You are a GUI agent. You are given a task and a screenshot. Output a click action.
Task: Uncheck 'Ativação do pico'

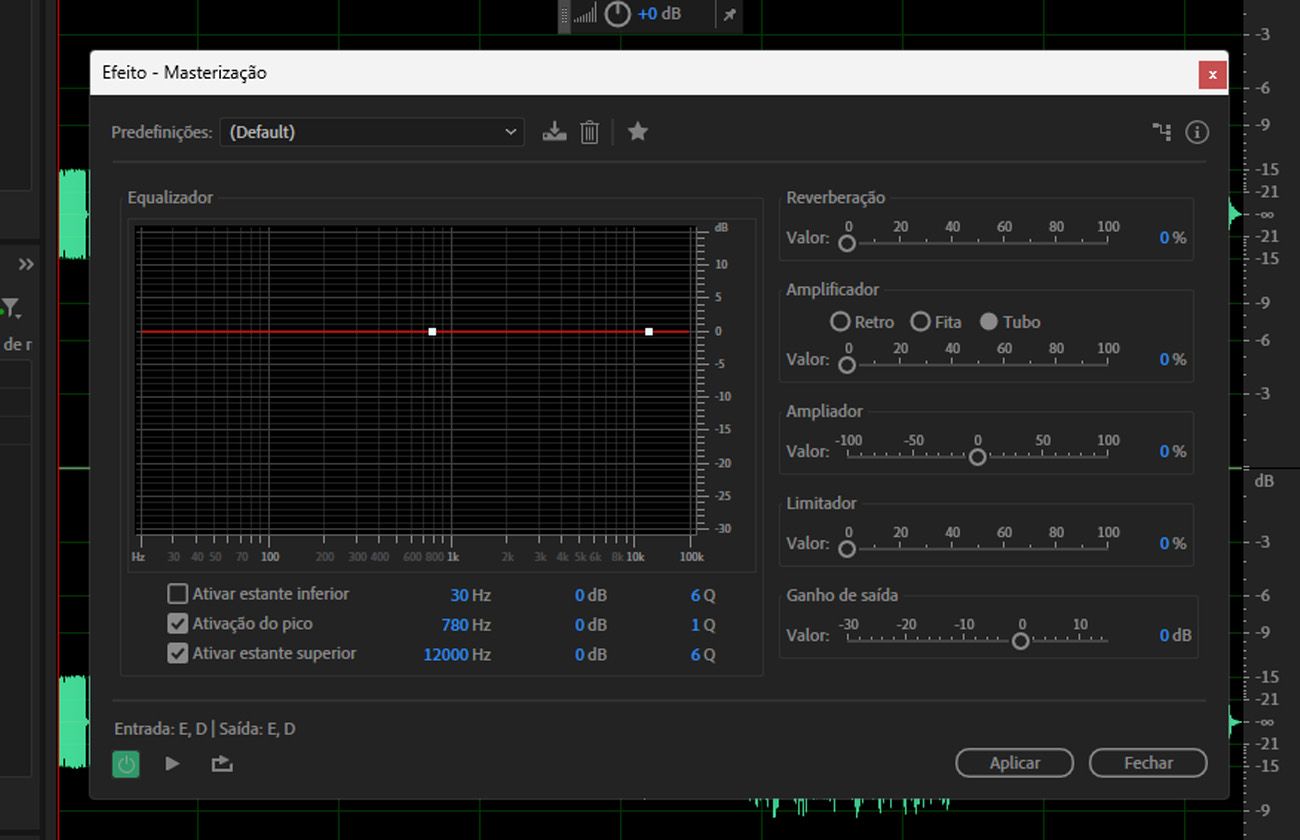[x=177, y=623]
